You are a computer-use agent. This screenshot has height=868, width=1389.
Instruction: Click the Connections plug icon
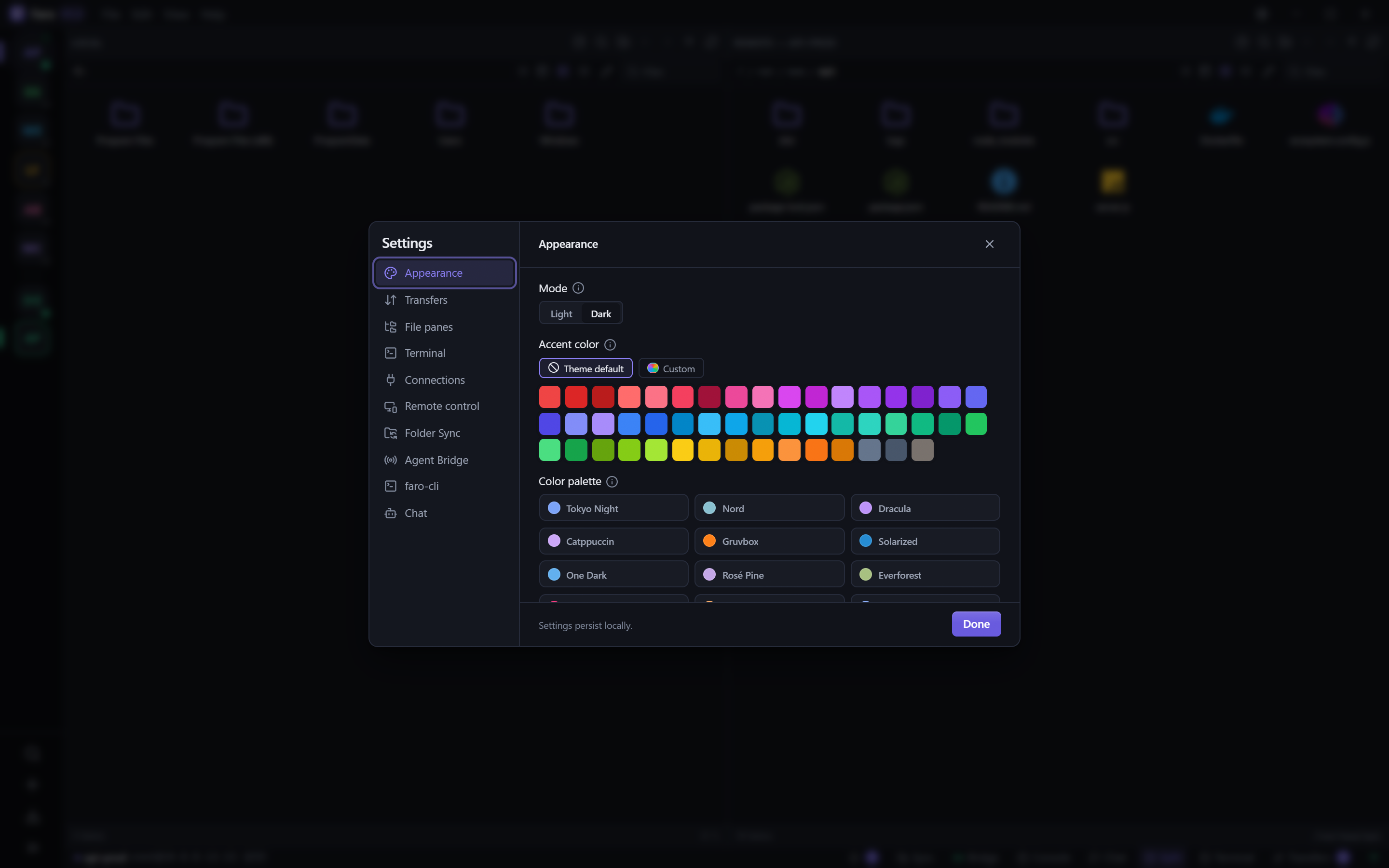pos(390,380)
